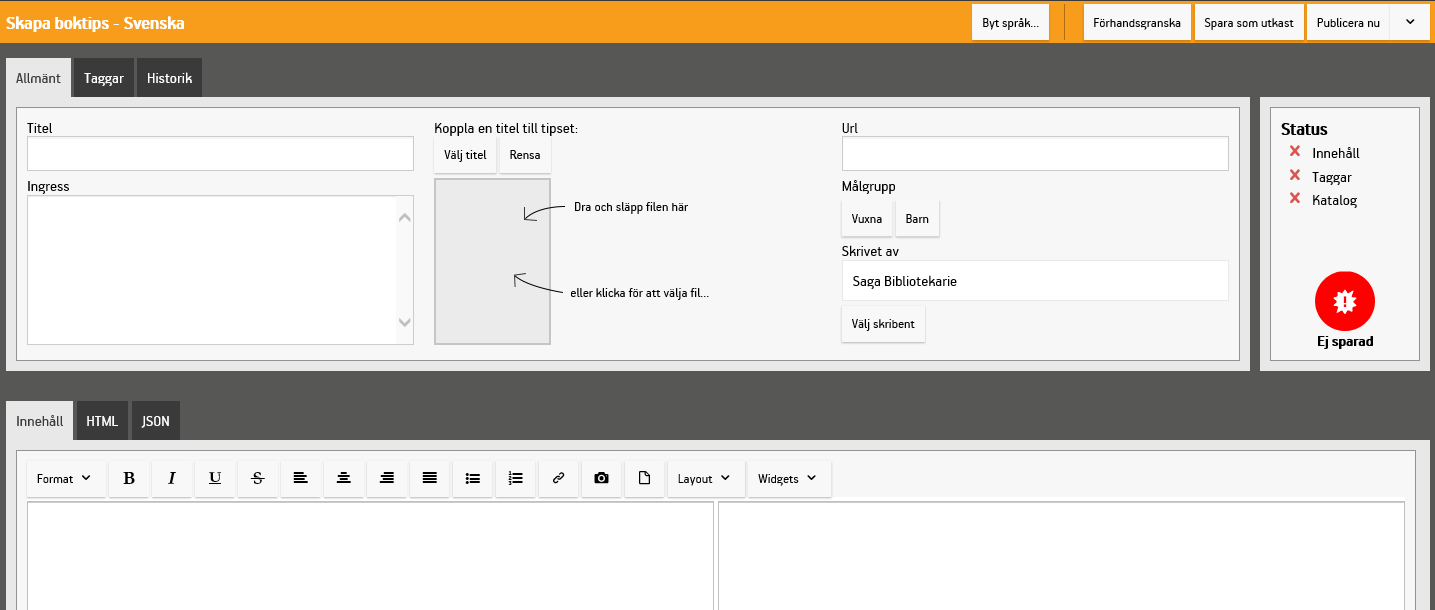Click Välj titel button
Screen dimensions: 1435x610
point(465,155)
